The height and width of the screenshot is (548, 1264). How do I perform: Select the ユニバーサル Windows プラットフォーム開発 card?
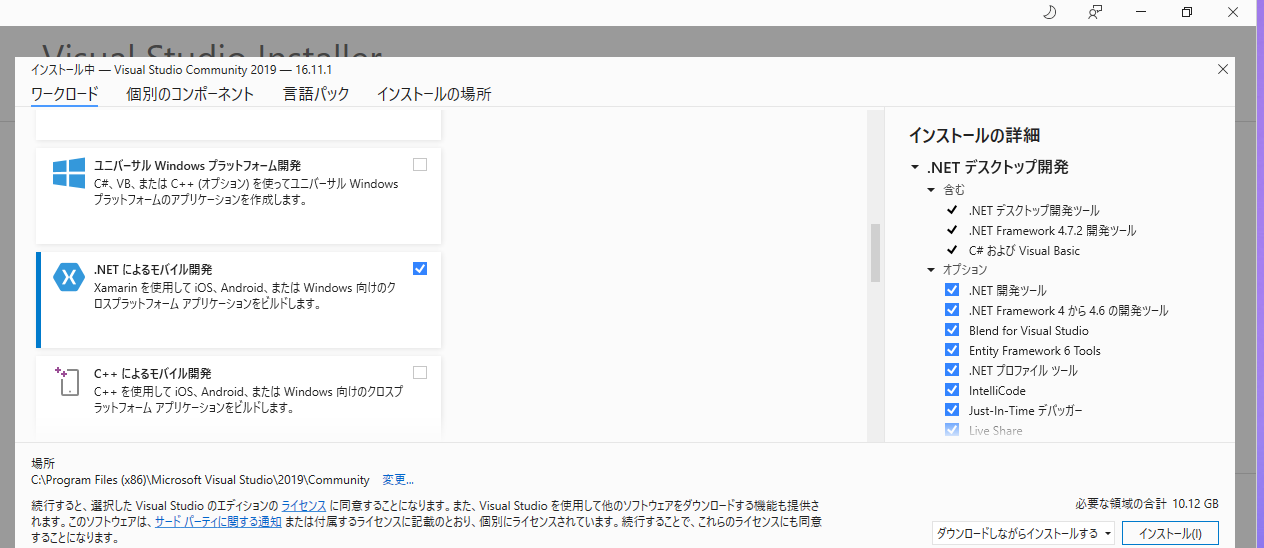238,196
